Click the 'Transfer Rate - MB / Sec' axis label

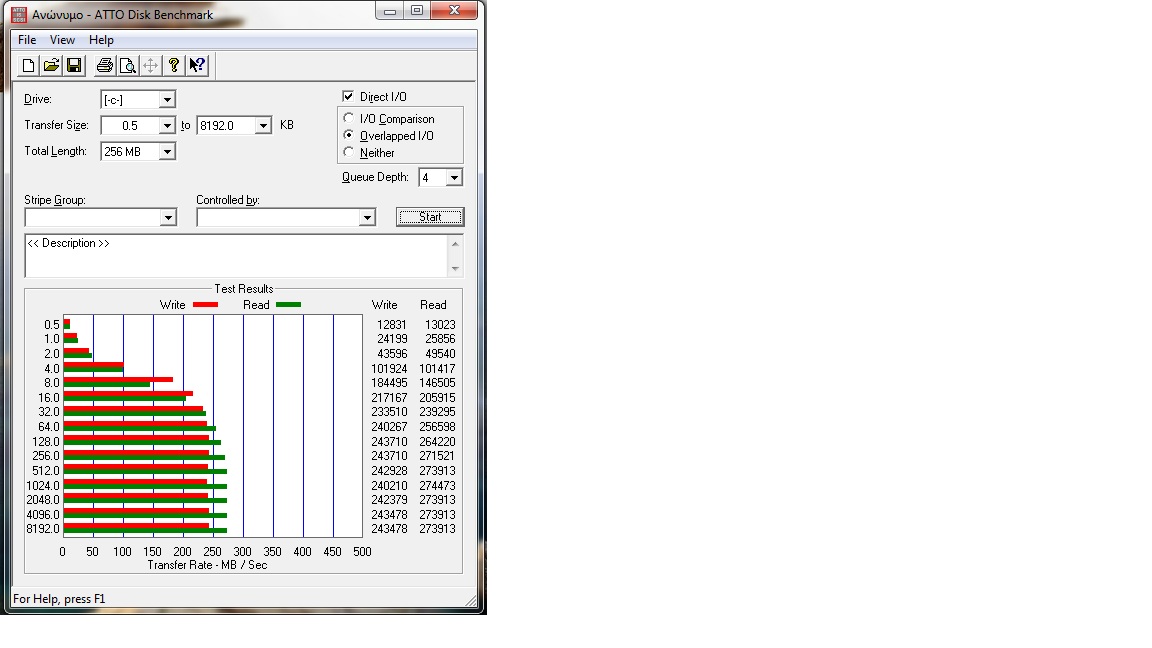tap(207, 565)
